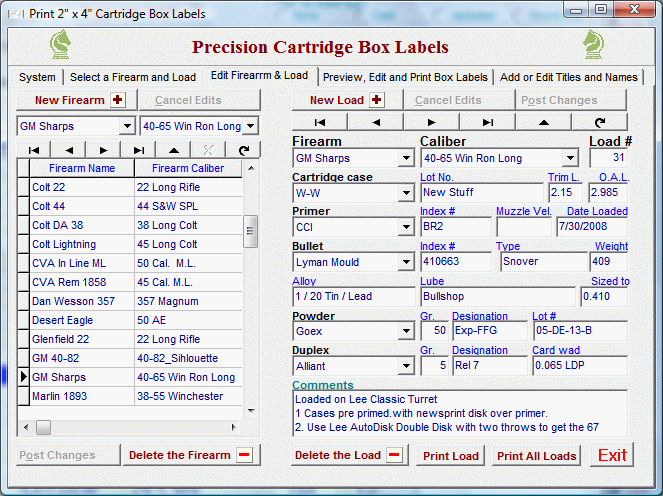Click the application icon in title bar
The height and width of the screenshot is (496, 663).
pyautogui.click(x=16, y=14)
